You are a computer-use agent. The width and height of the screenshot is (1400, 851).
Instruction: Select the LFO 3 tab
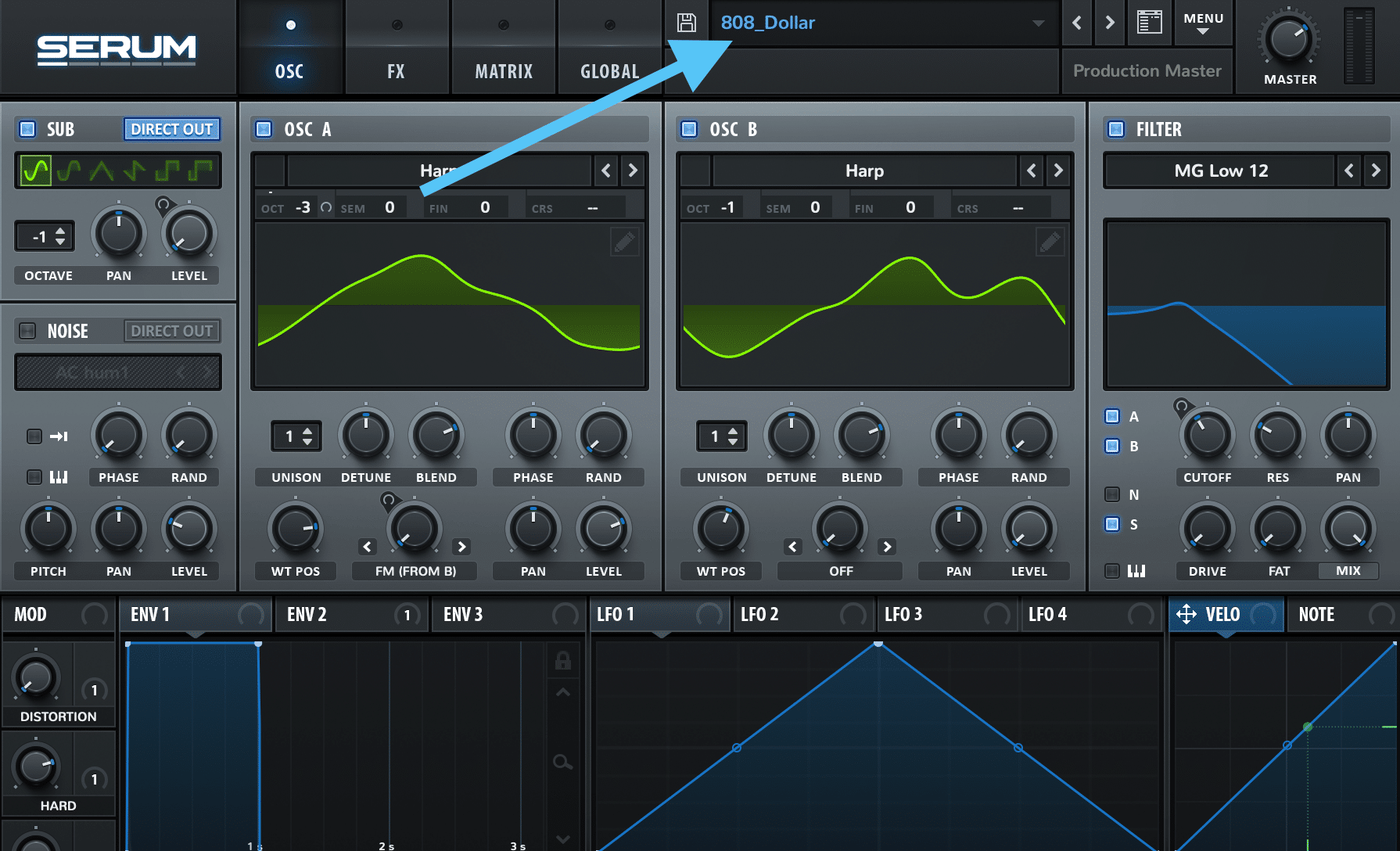tap(946, 615)
